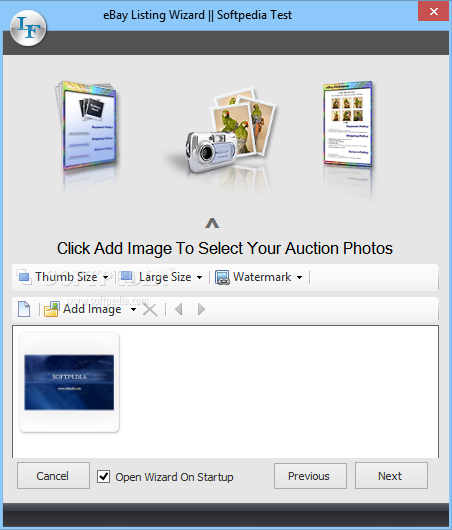Move image right with forward arrow

[x=201, y=309]
